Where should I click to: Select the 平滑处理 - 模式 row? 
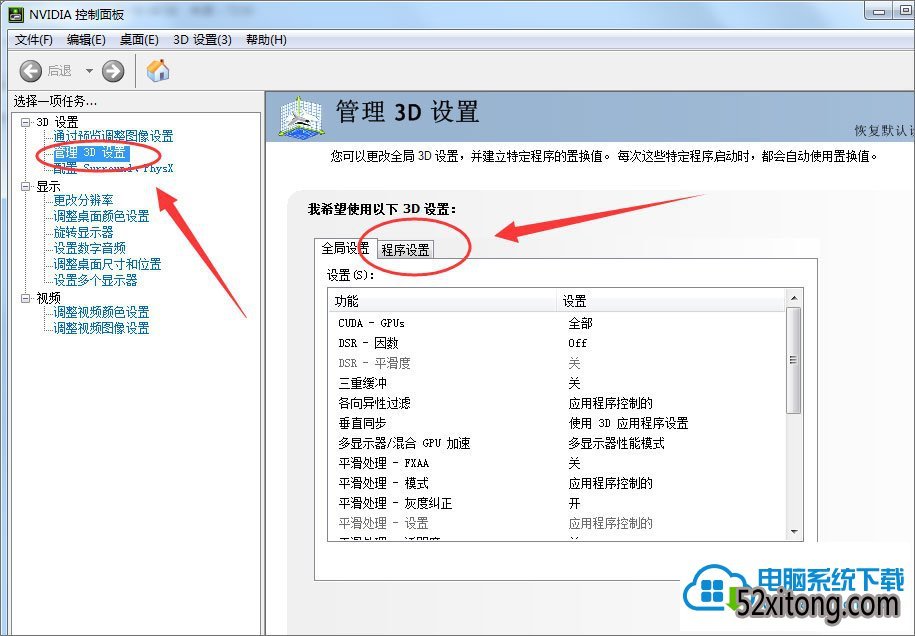click(557, 483)
